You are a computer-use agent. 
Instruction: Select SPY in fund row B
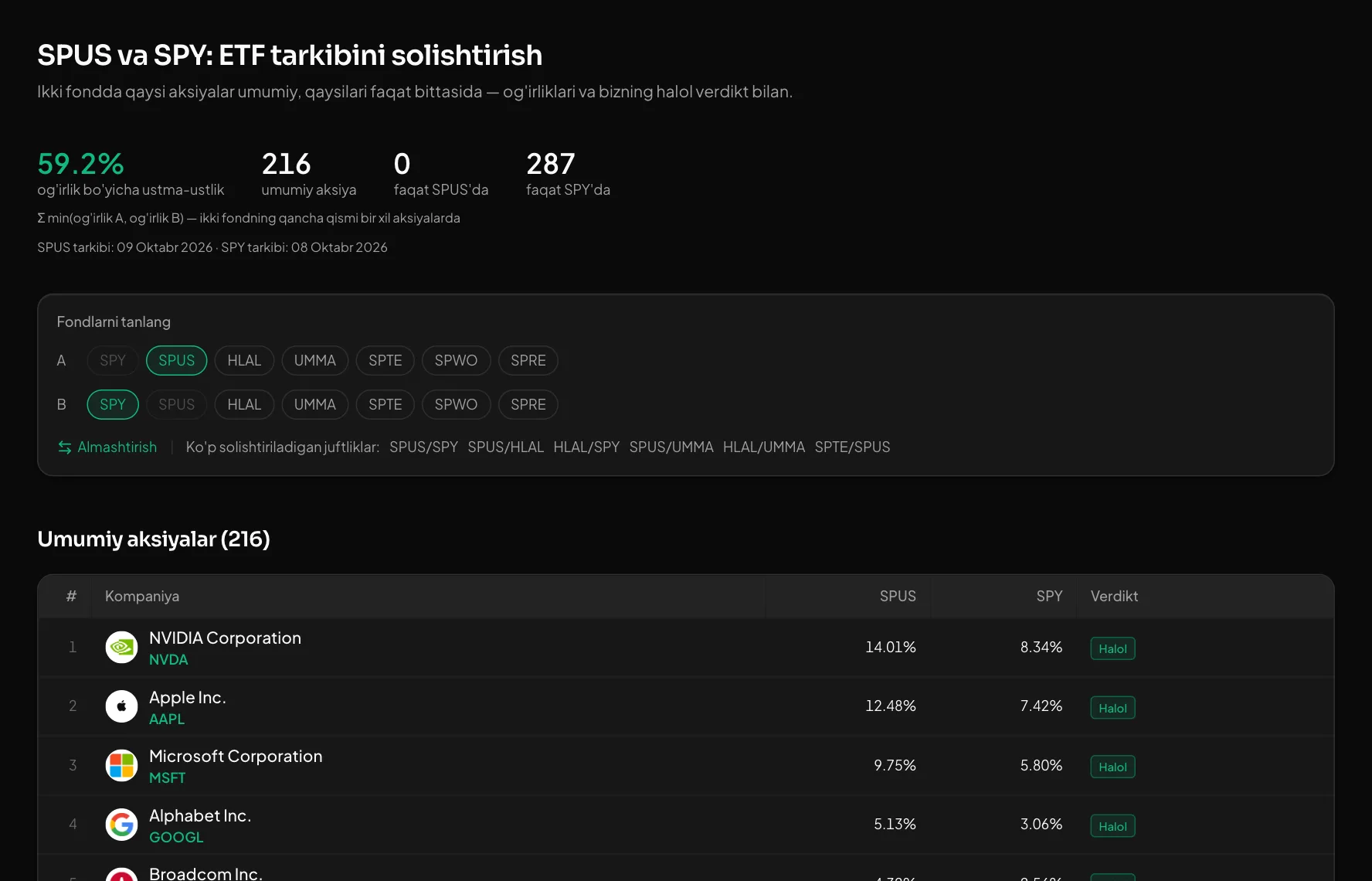(x=113, y=404)
